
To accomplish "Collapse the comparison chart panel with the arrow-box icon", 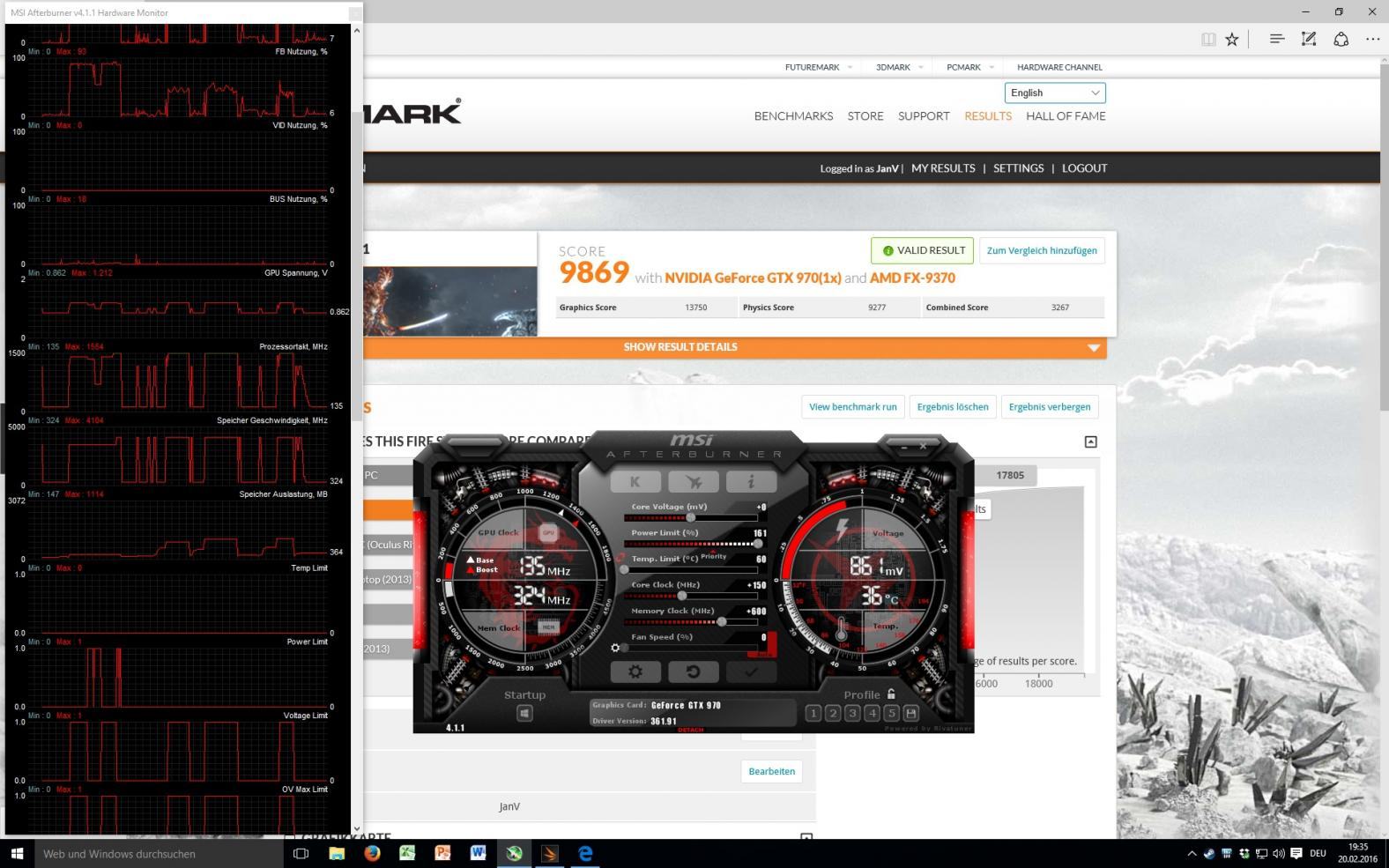I will pos(1090,441).
